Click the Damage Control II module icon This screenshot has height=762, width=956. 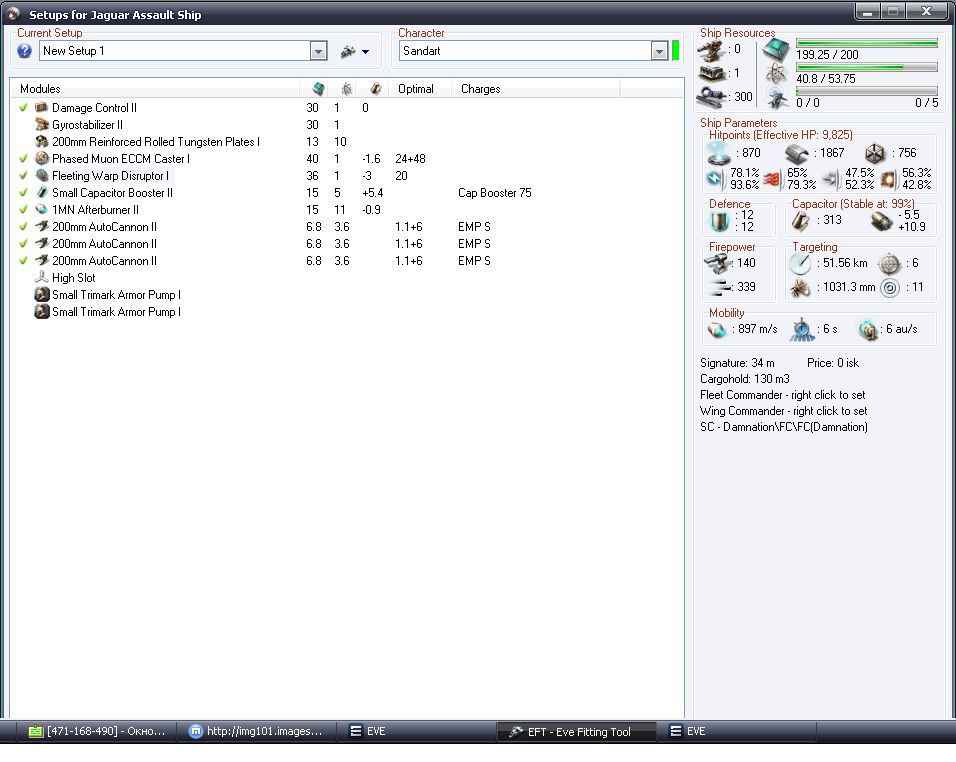(41, 108)
